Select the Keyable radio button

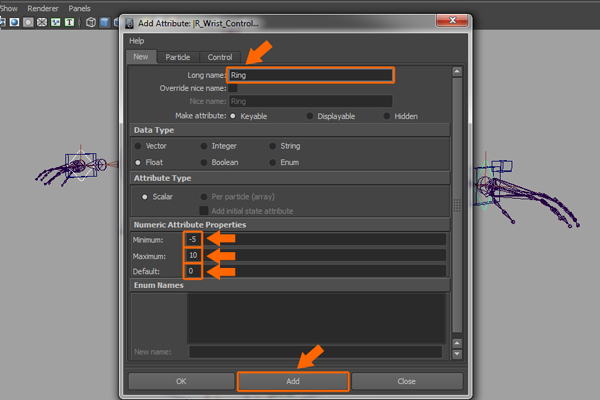pos(233,116)
